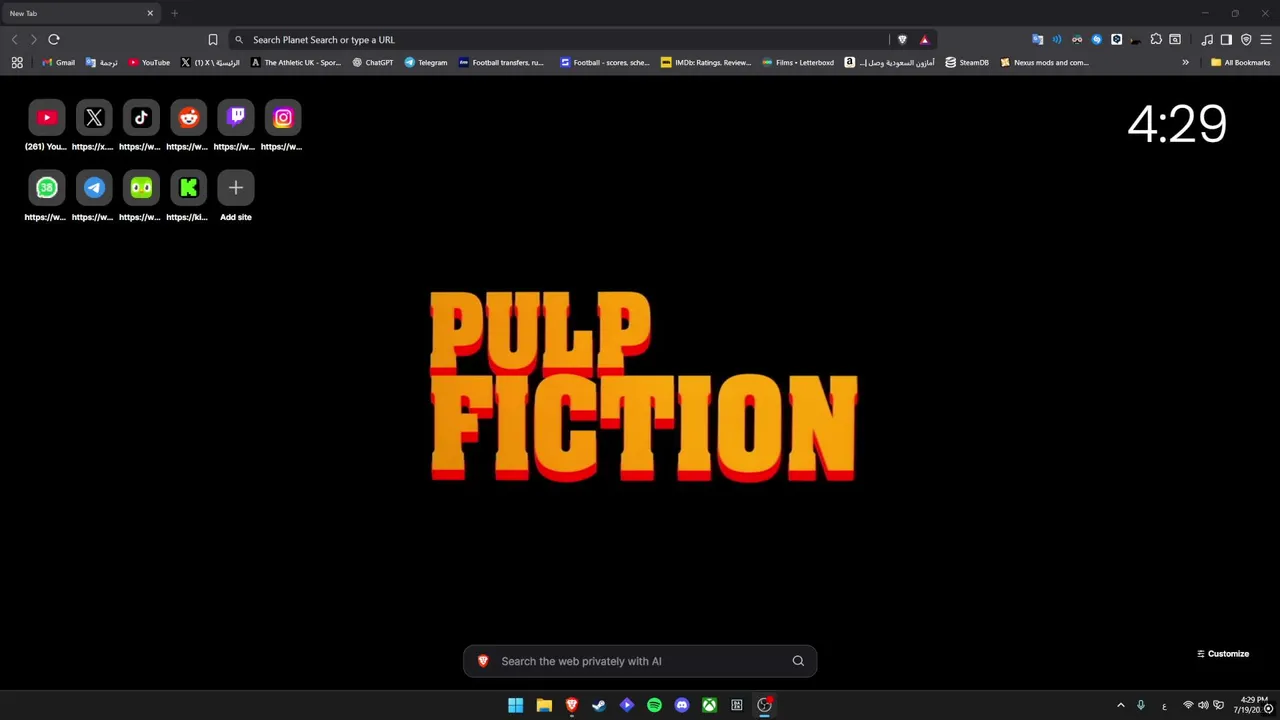
Task: Open the ChatGPT bookmark
Action: click(373, 62)
